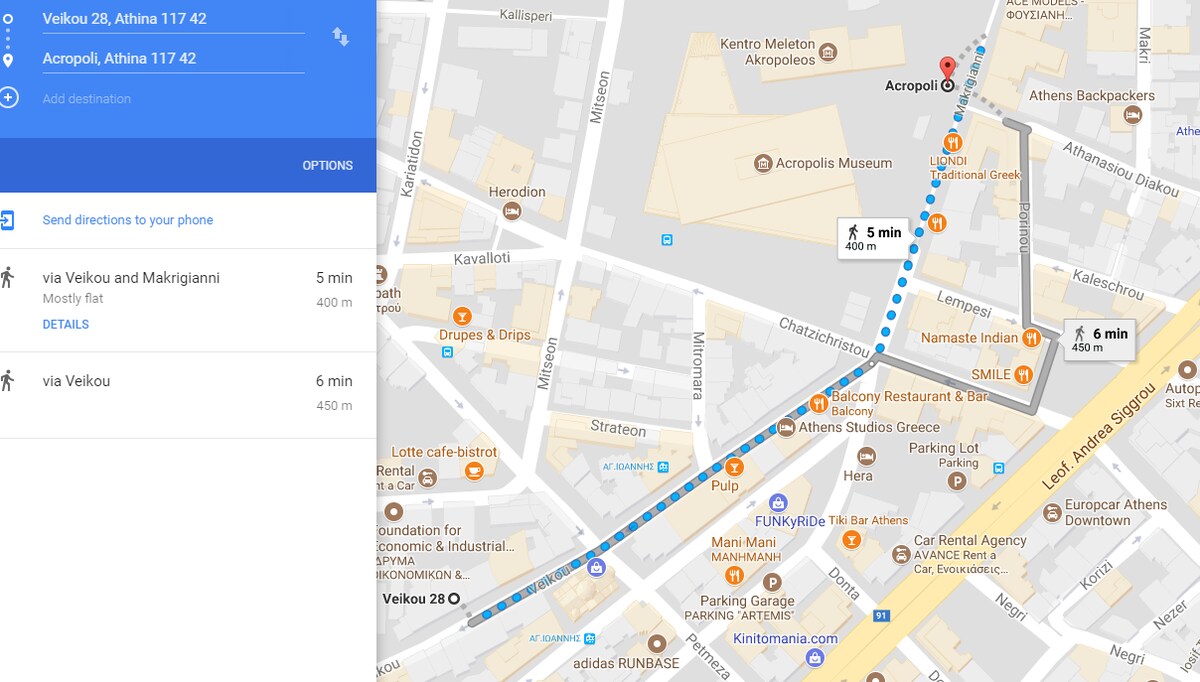Click the 6 min 450 m route label
This screenshot has width=1200, height=682.
coord(1100,340)
